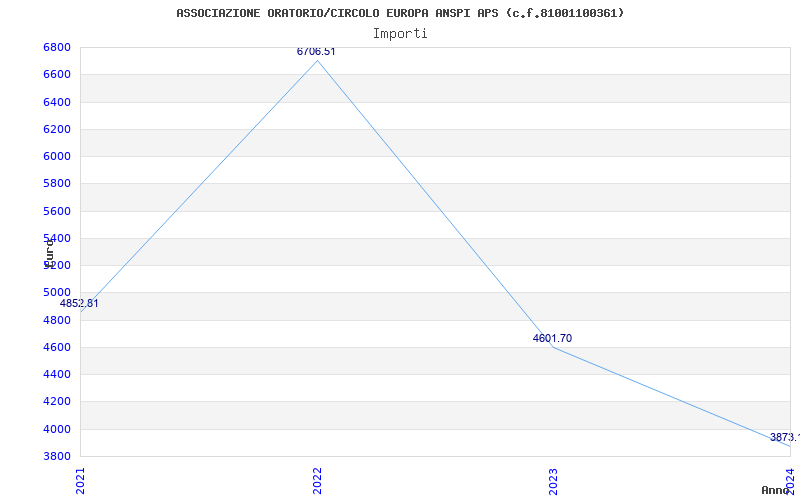800x500 pixels.
Task: Click the 'Importi' subtitle
Action: point(400,34)
